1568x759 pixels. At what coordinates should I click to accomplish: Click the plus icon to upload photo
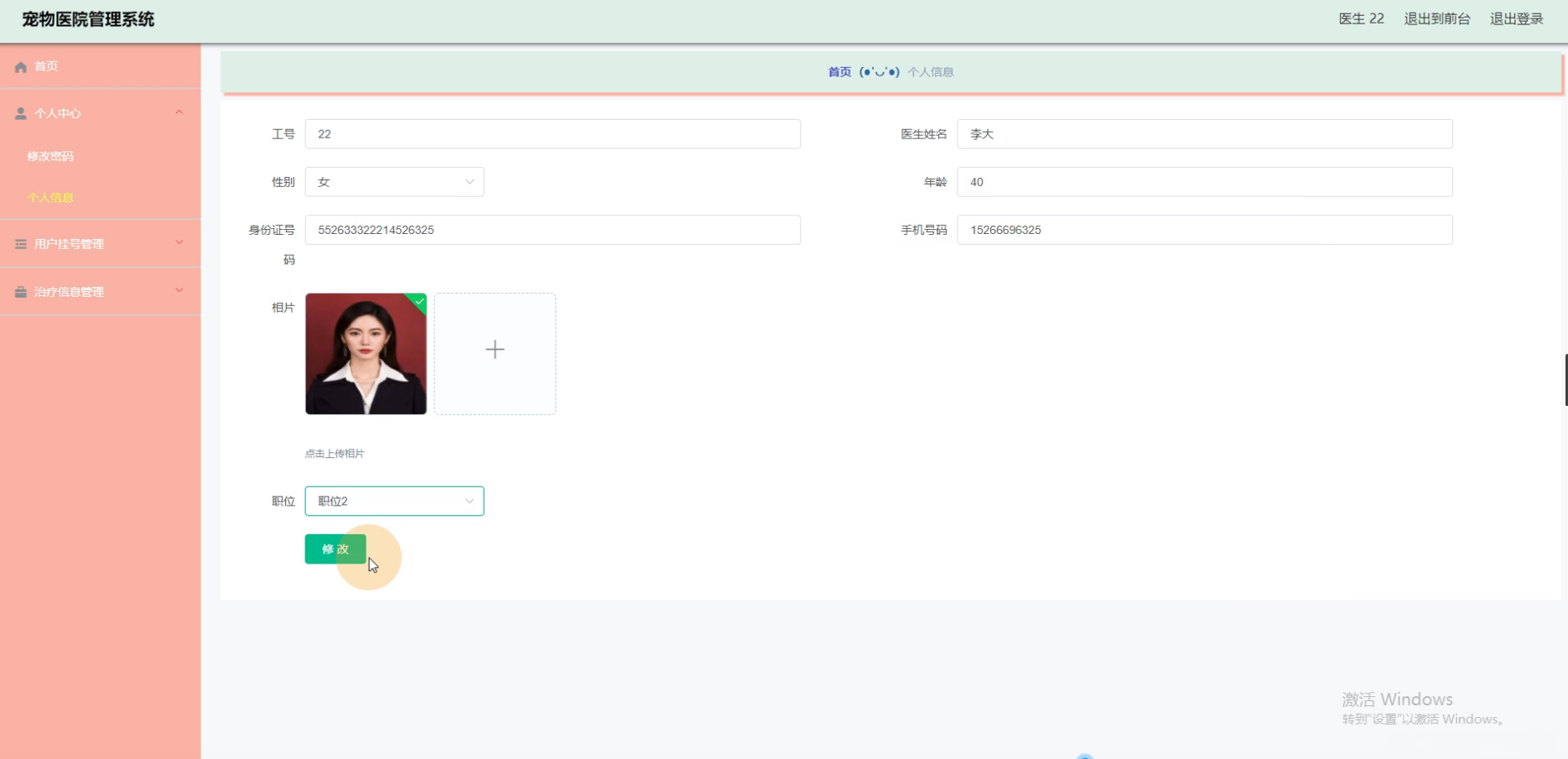[x=495, y=350]
